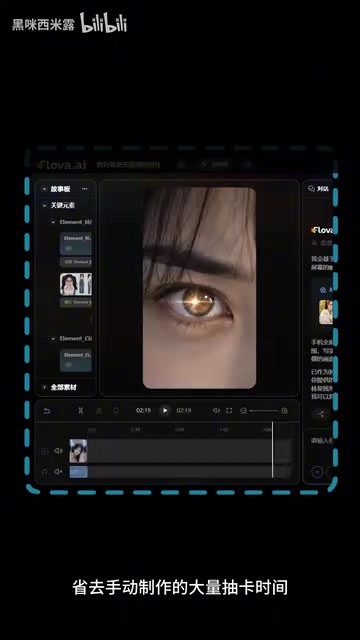Image resolution: width=360 pixels, height=640 pixels.
Task: Click the music track note icon
Action: (x=44, y=472)
